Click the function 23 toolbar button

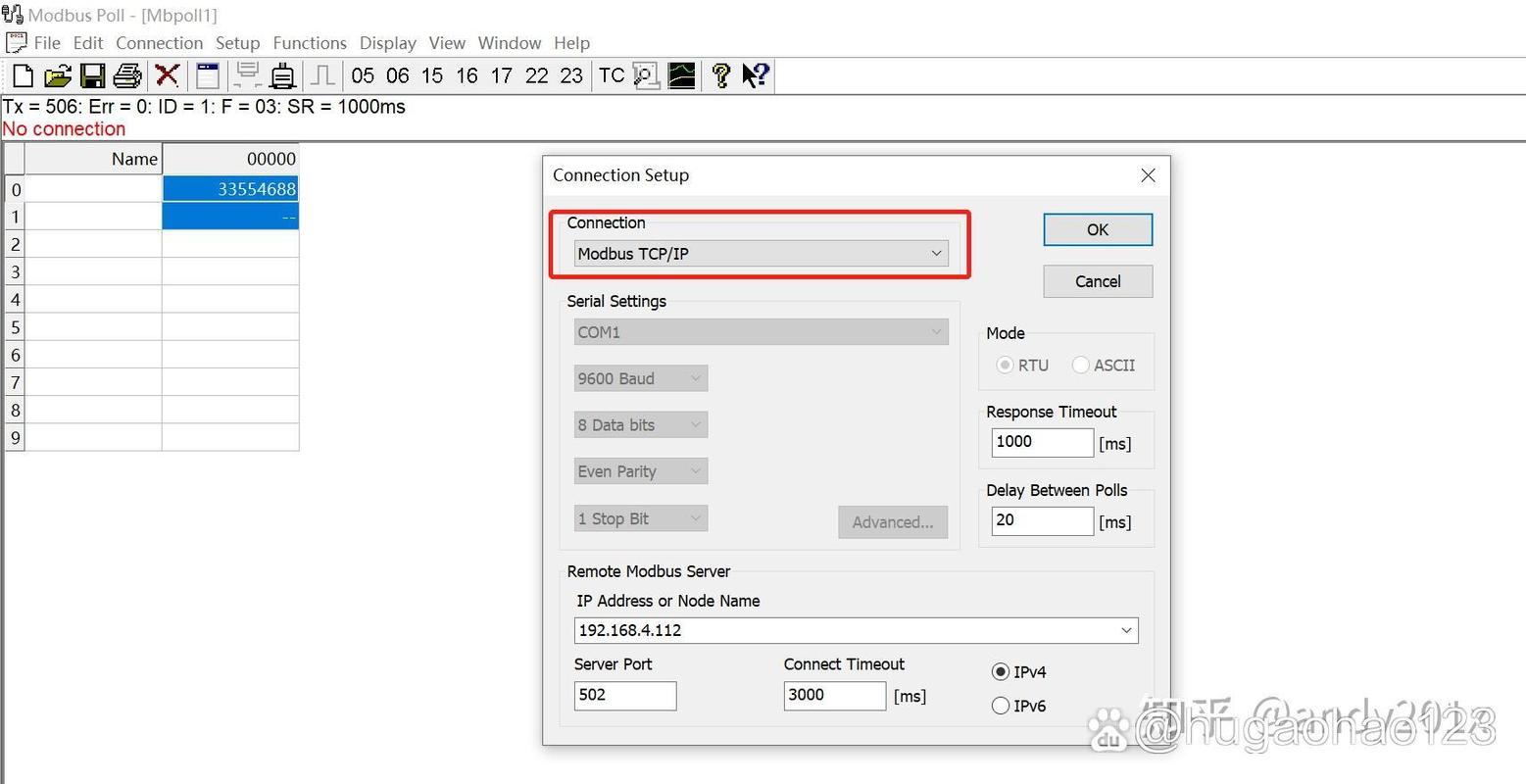click(571, 75)
